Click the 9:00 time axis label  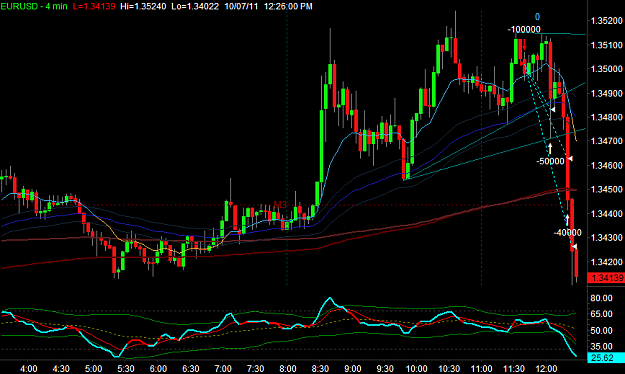(352, 369)
